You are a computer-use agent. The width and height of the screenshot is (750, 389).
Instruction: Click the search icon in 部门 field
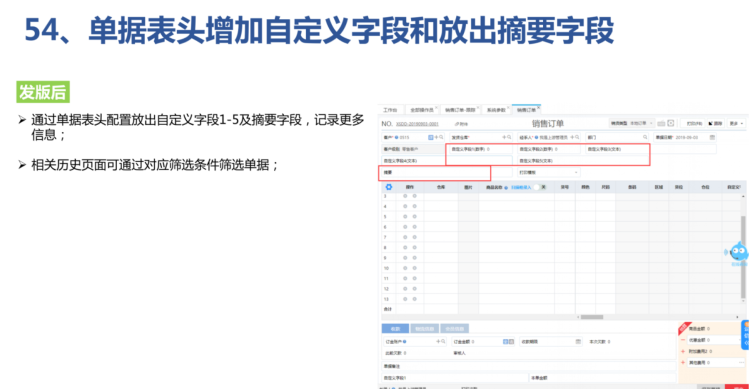[x=645, y=137]
